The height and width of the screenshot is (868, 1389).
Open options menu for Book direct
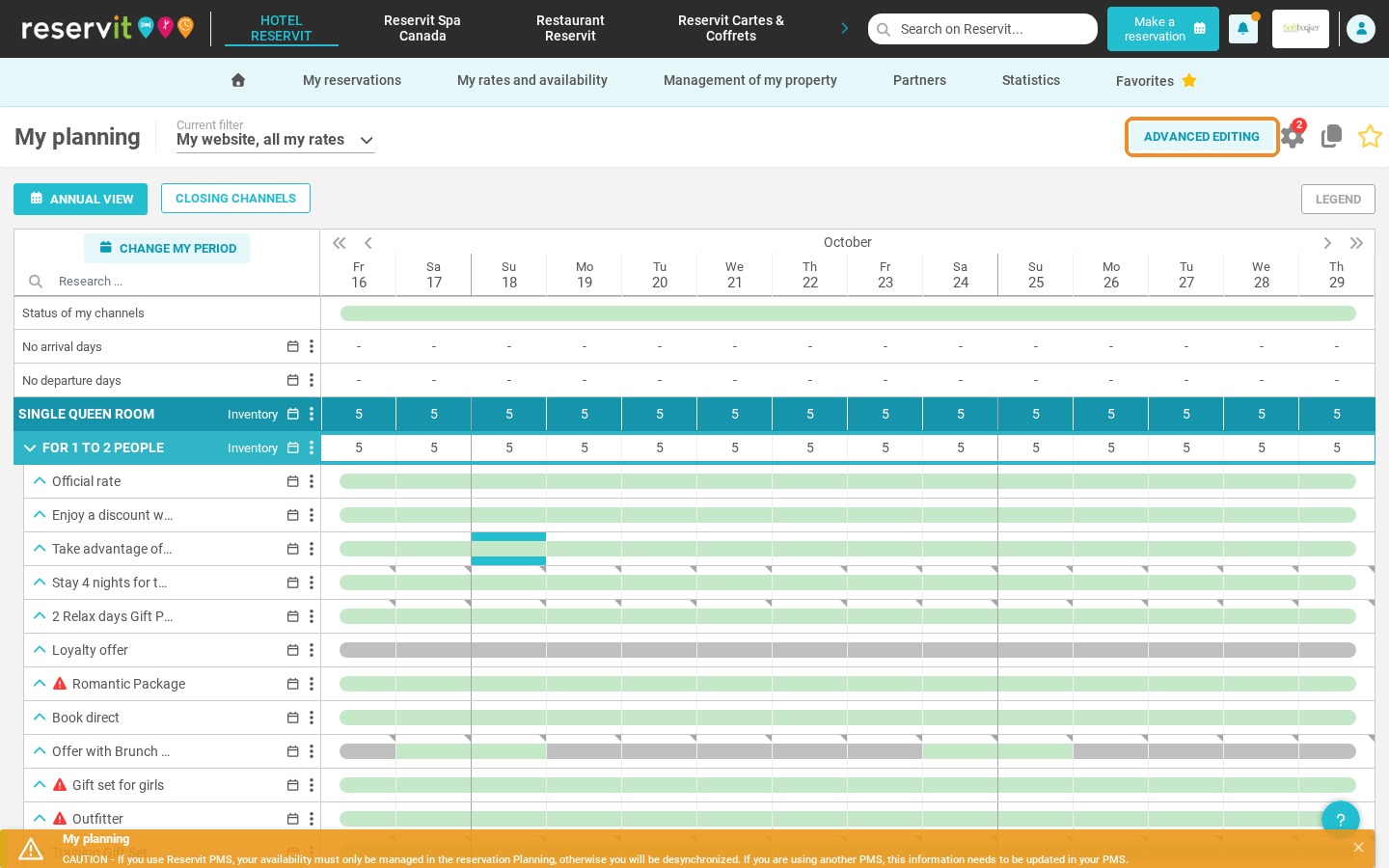[312, 718]
